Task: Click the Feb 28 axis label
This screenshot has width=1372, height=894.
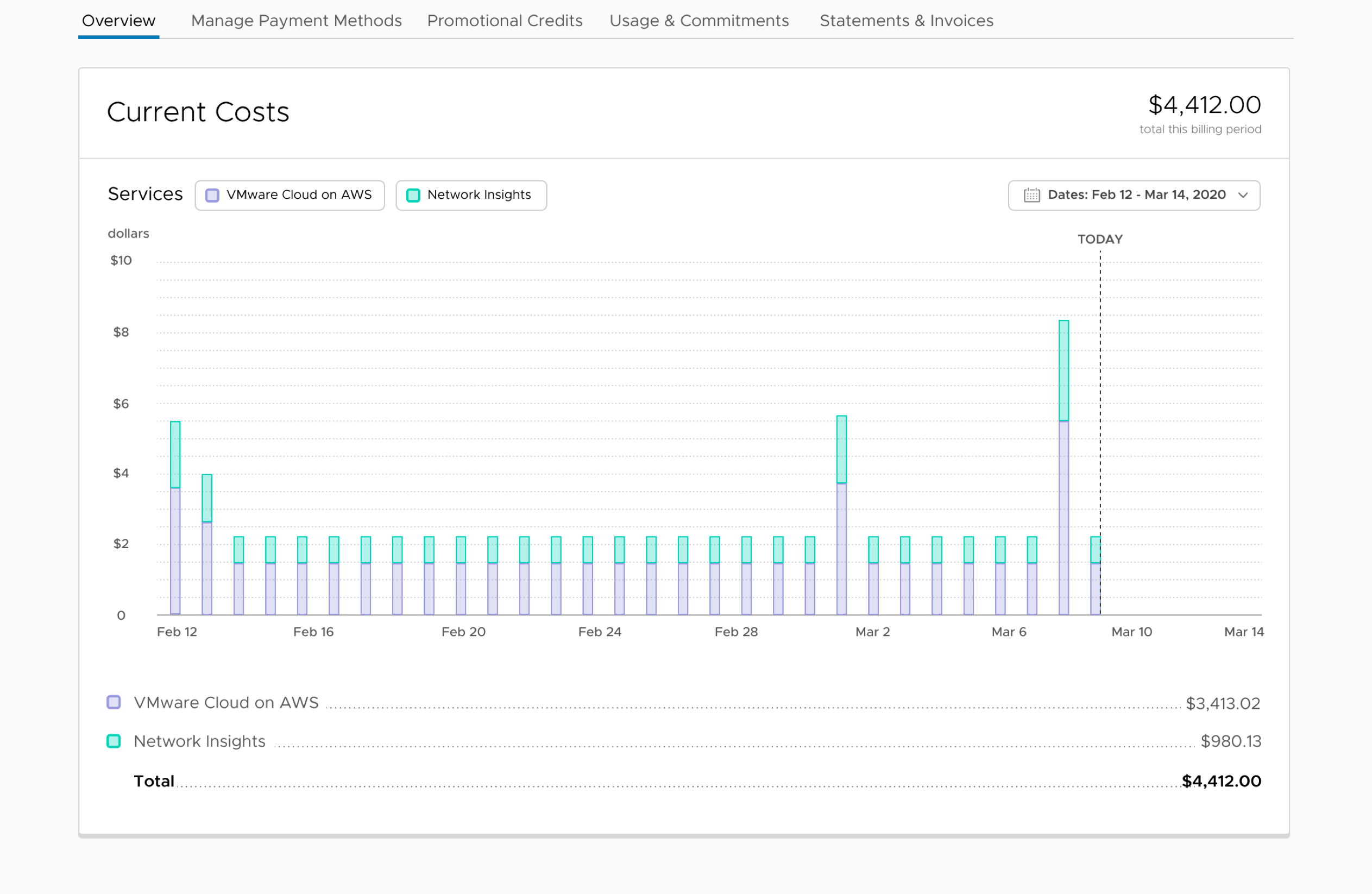Action: (736, 632)
